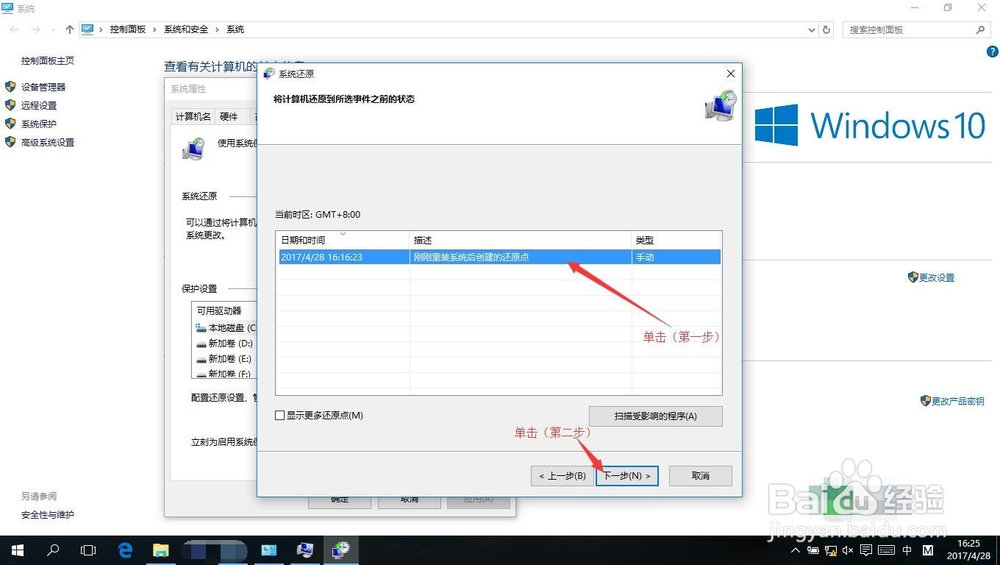Expand the address bar history dropdown
The width and height of the screenshot is (1000, 565).
(811, 29)
